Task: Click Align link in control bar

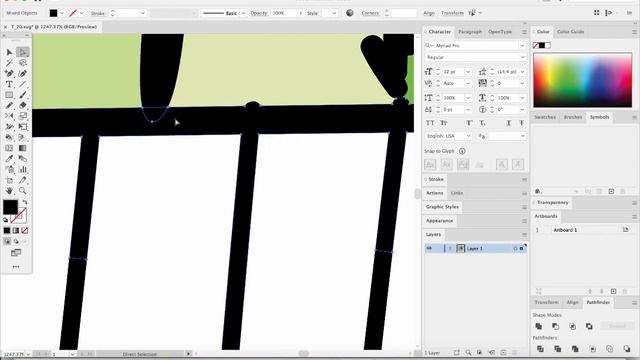Action: 429,13
